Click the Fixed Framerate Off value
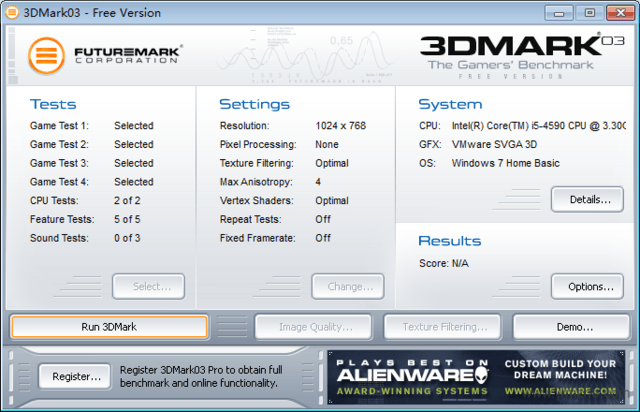The image size is (640, 412). (323, 238)
